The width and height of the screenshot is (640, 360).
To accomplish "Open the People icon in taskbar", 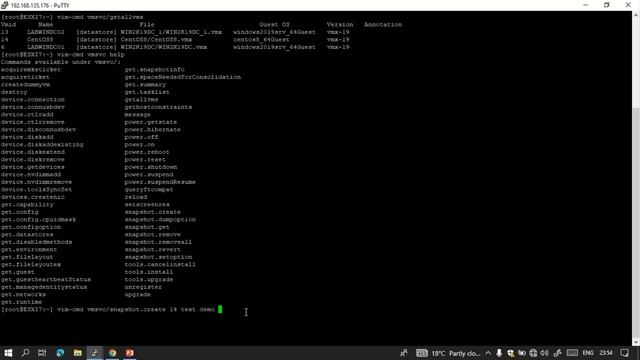I will click(404, 353).
